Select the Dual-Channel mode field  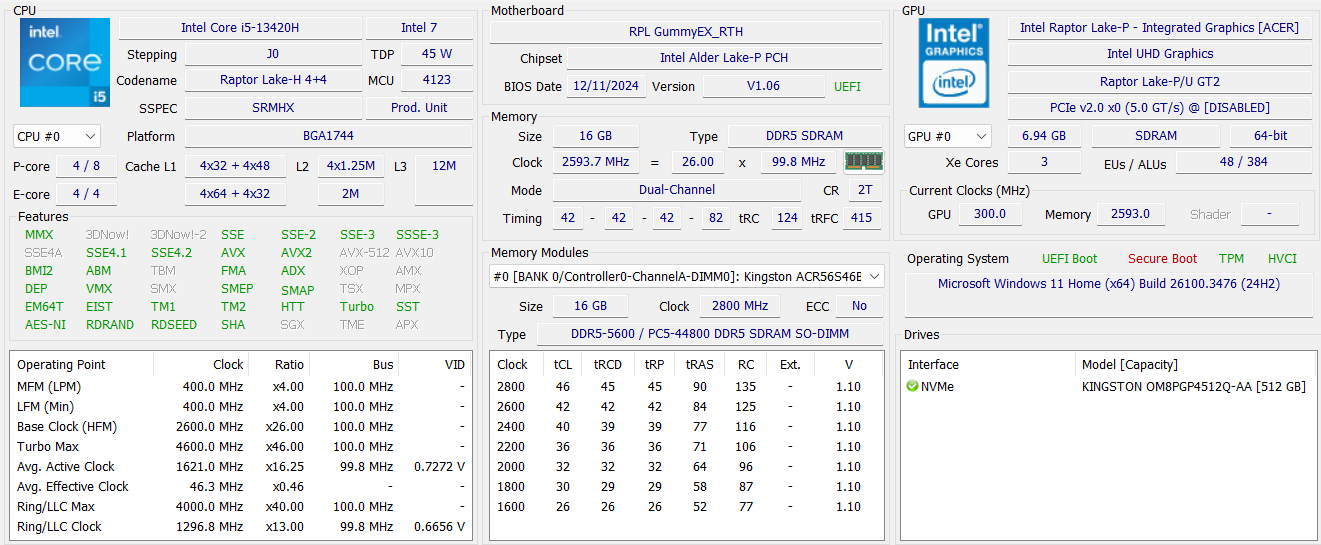pos(677,190)
